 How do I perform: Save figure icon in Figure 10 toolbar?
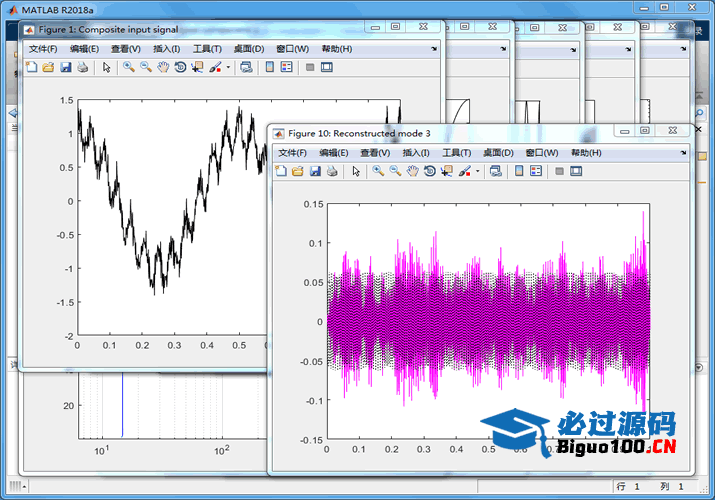point(315,171)
